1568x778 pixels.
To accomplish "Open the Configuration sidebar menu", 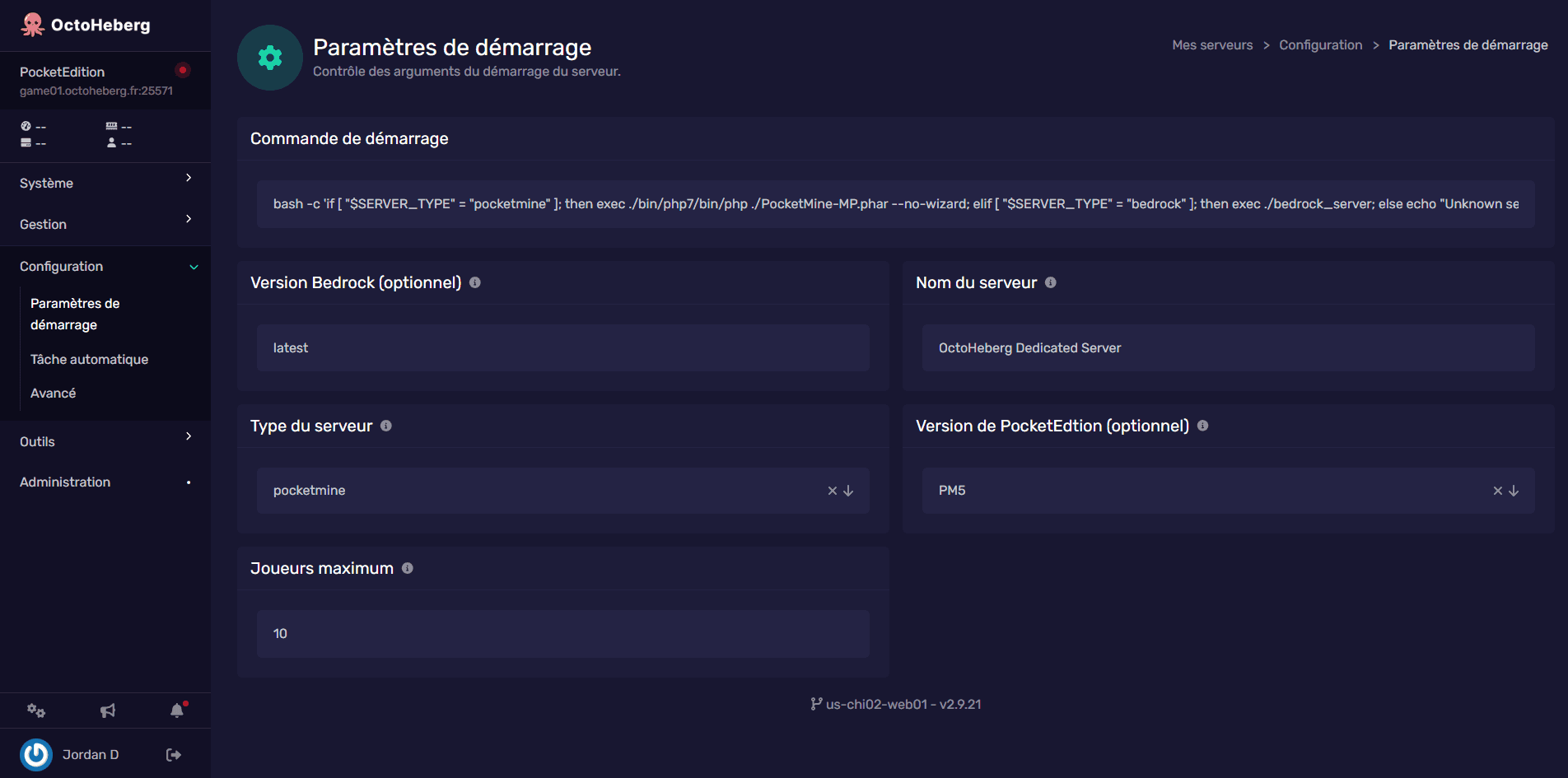I will pos(105,267).
